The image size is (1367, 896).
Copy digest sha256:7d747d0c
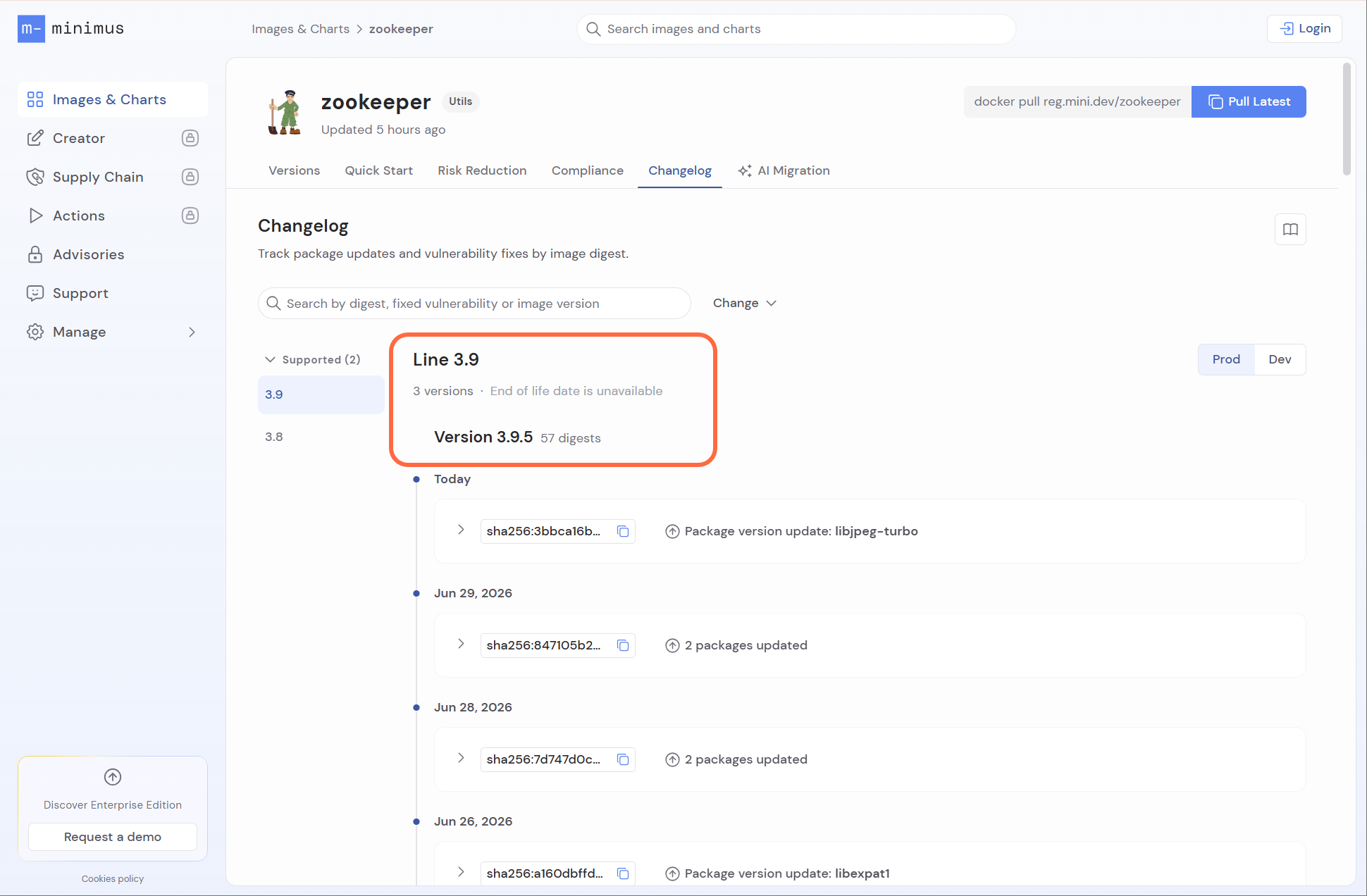click(623, 759)
